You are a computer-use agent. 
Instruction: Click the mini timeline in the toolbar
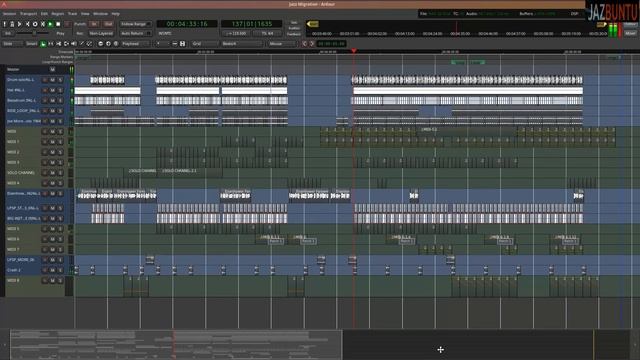pyautogui.click(x=456, y=29)
